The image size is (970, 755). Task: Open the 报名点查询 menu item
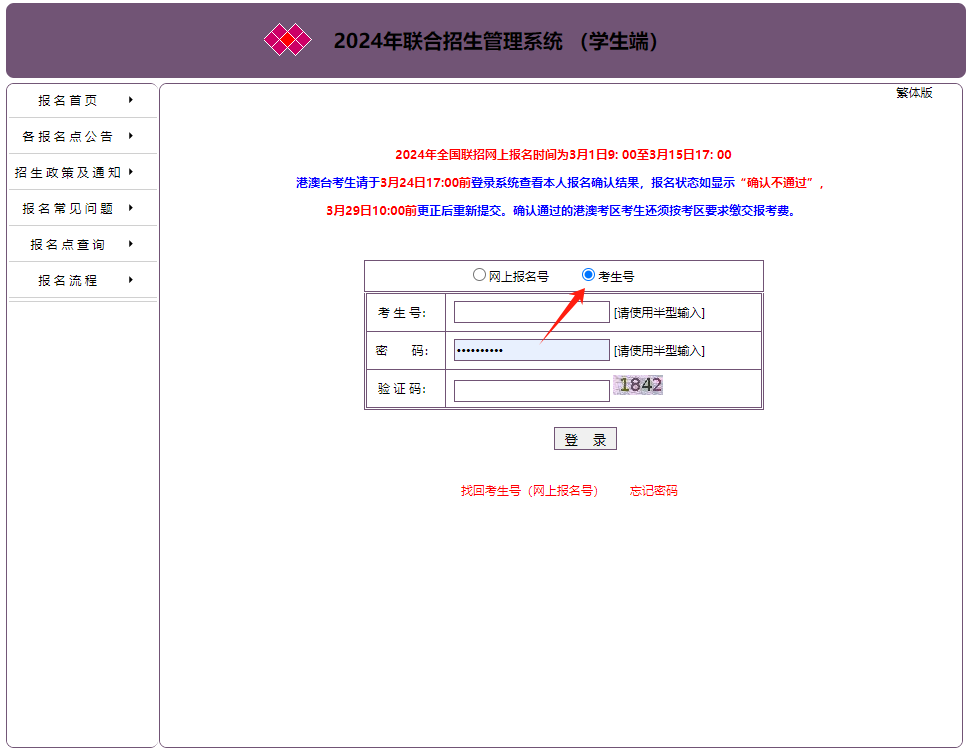tap(68, 244)
